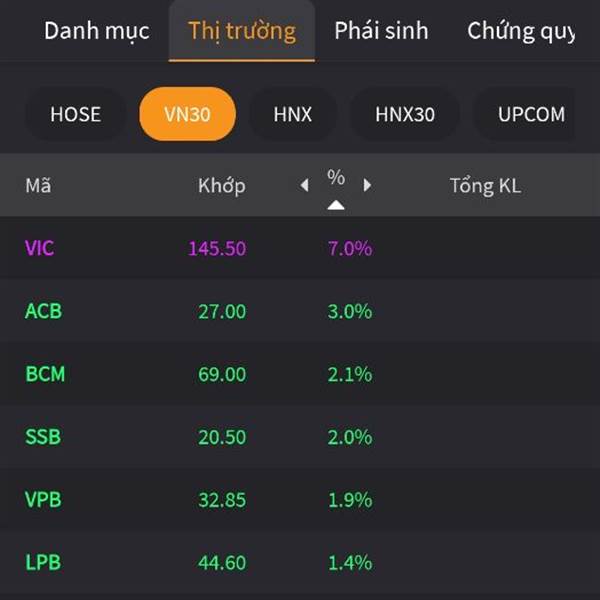600x600 pixels.
Task: Sort by the Khớp column header
Action: pyautogui.click(x=222, y=186)
